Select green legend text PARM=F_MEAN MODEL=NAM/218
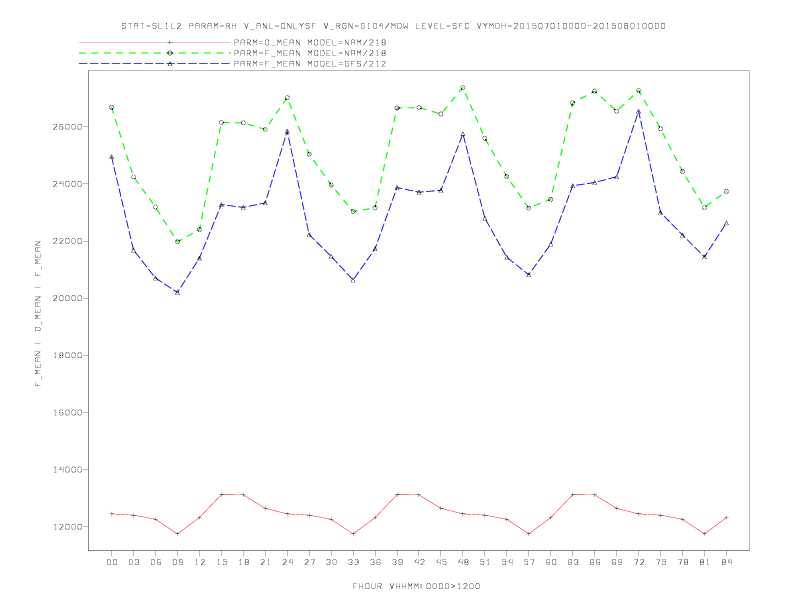The width and height of the screenshot is (792, 612). tap(310, 53)
